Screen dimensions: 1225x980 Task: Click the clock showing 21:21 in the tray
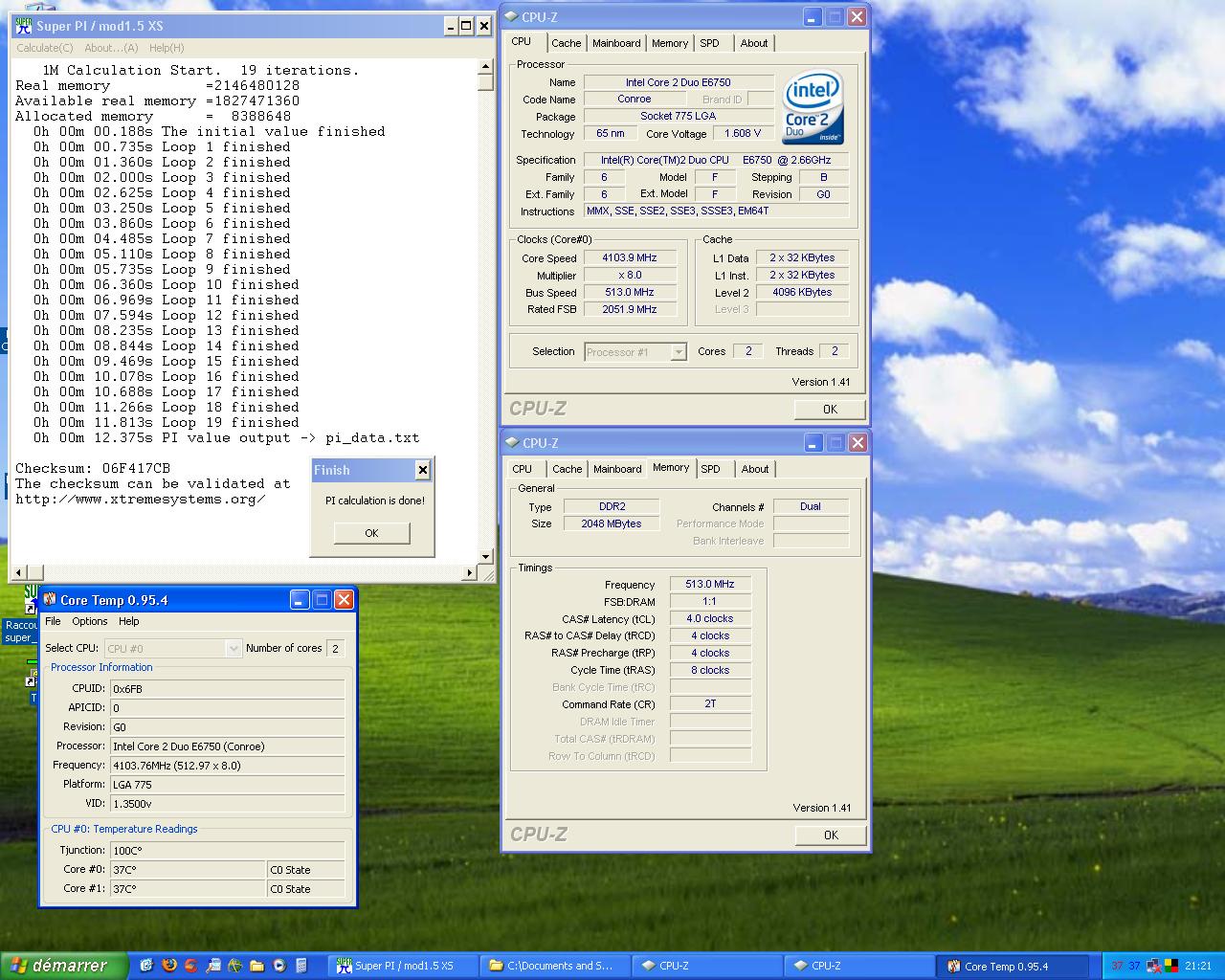(1198, 967)
